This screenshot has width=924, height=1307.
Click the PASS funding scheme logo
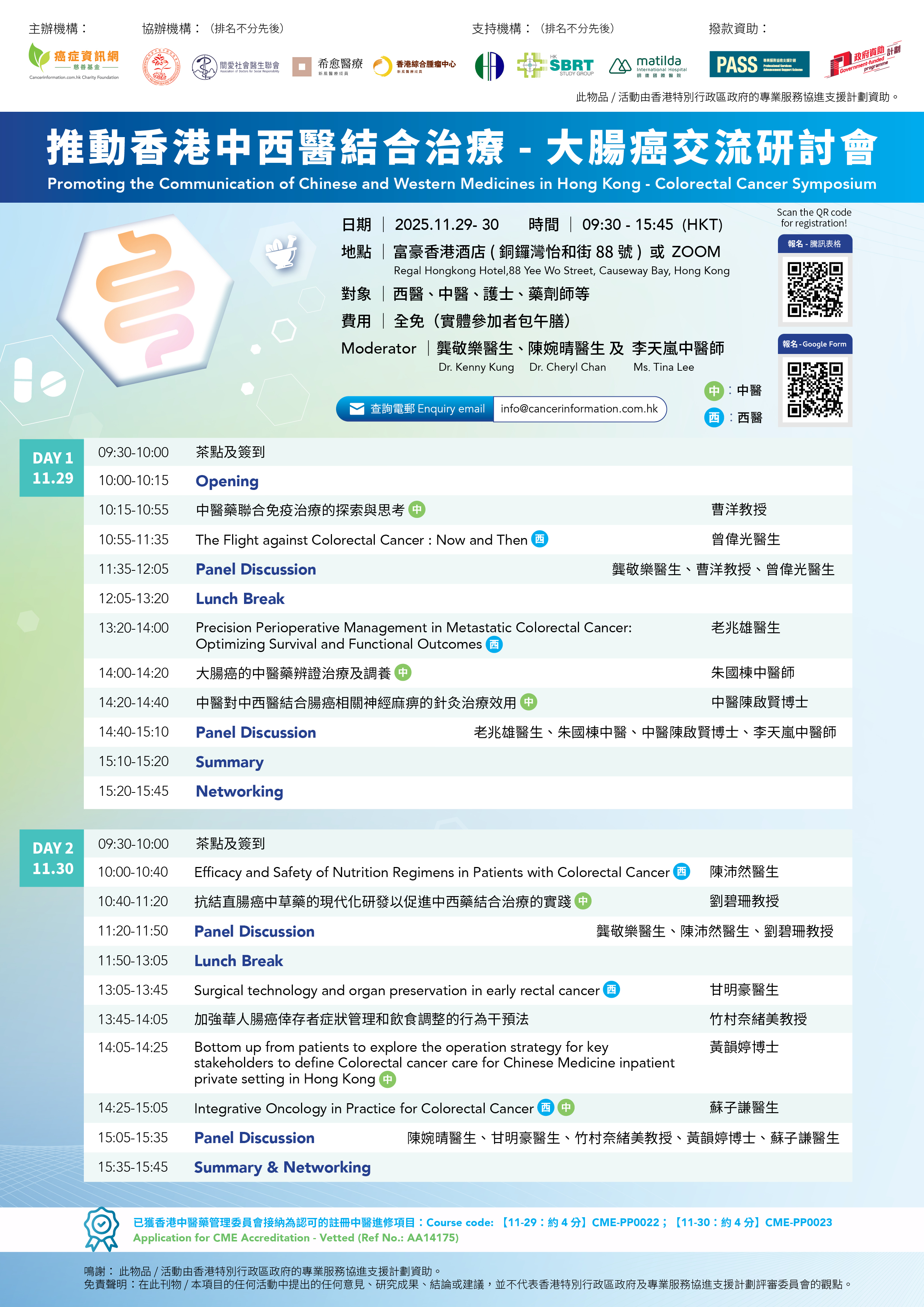(759, 64)
